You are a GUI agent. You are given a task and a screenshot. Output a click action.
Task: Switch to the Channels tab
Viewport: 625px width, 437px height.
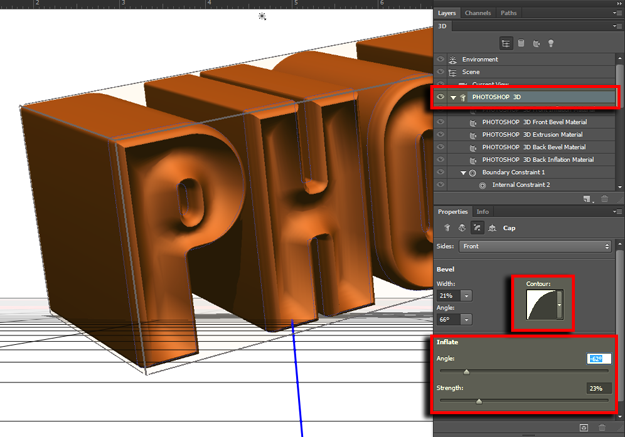pos(478,13)
